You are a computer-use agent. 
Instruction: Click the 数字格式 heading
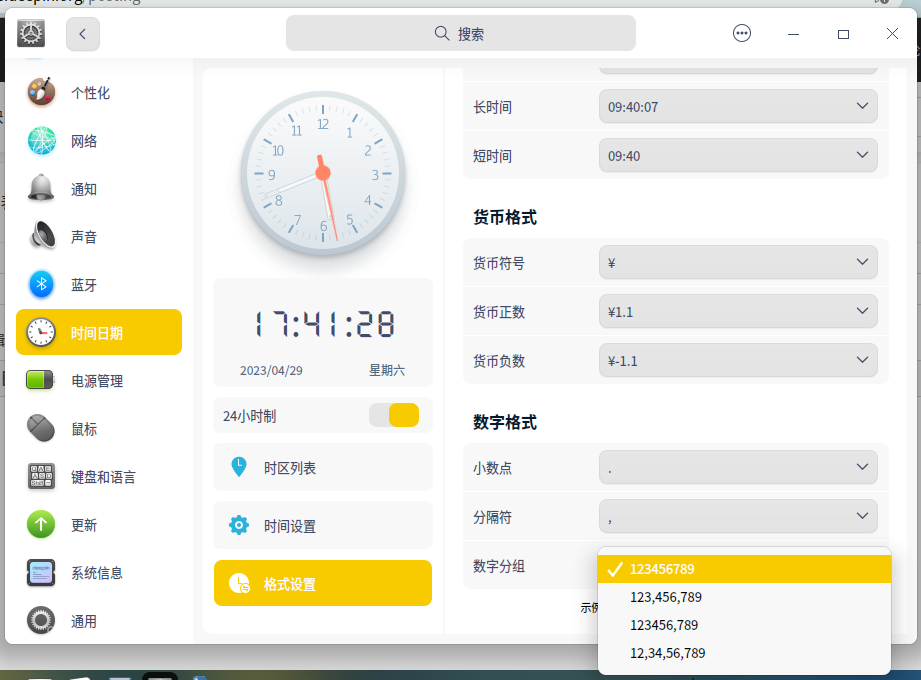tap(505, 422)
